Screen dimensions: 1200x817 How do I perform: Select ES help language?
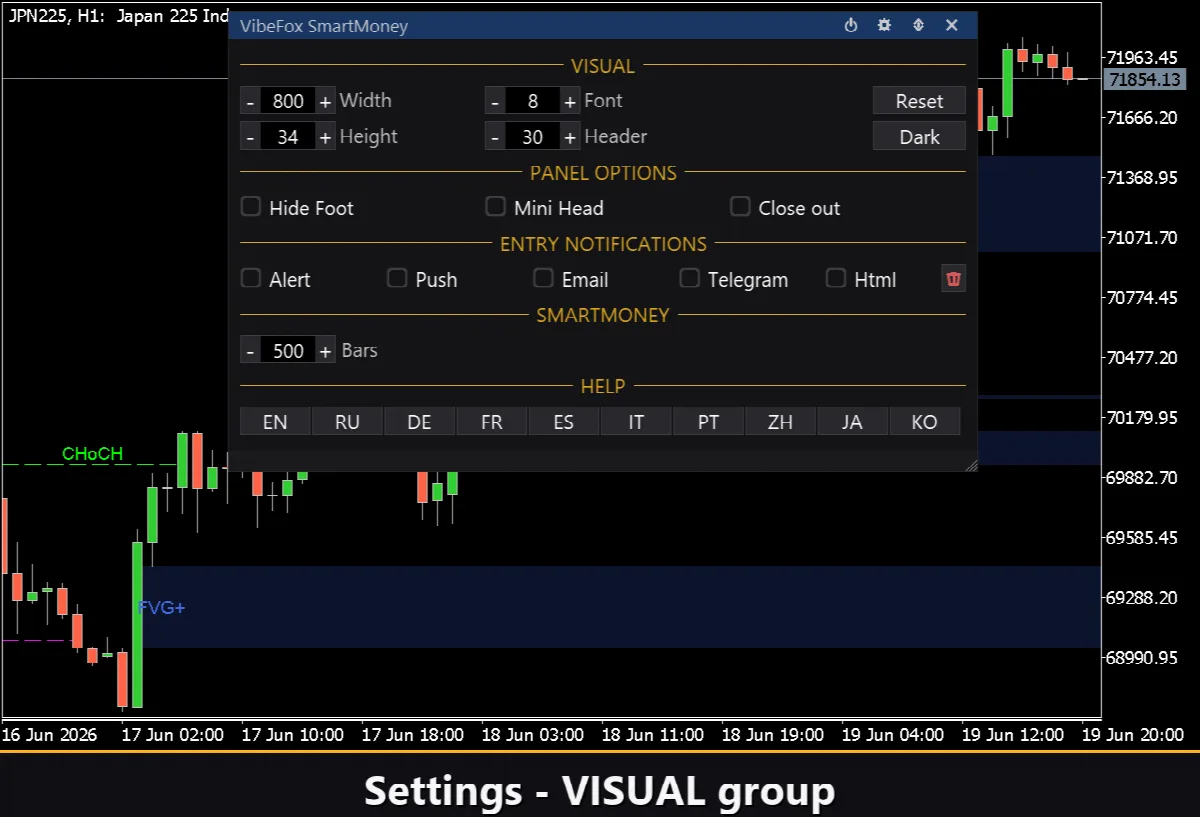[564, 422]
